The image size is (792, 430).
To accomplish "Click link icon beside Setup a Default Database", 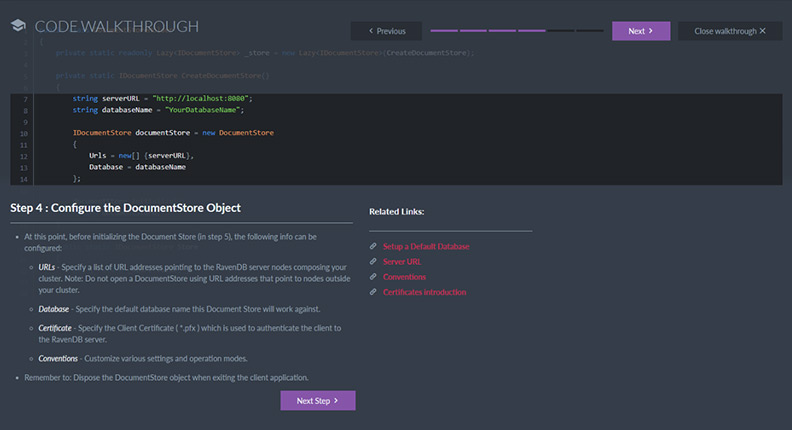I will (373, 246).
